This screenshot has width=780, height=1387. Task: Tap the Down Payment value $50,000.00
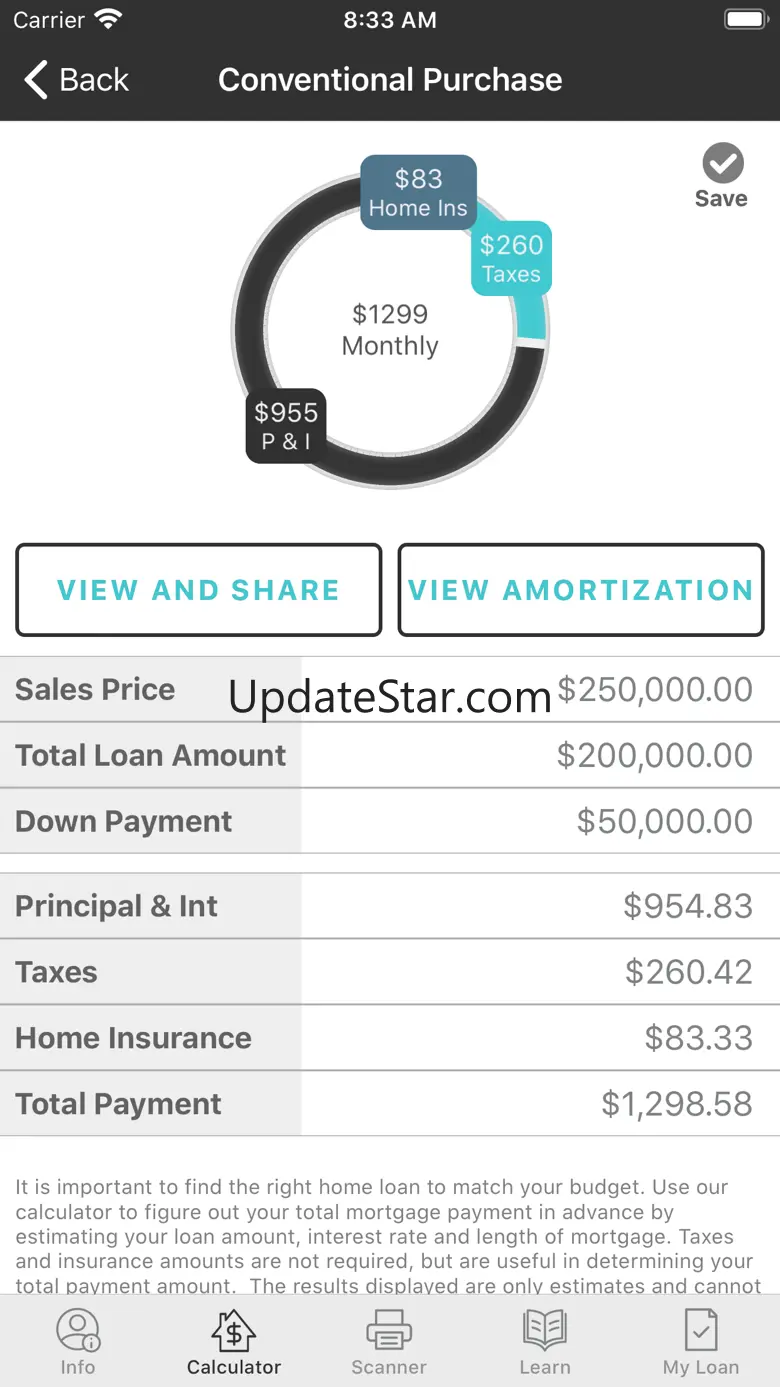(664, 821)
